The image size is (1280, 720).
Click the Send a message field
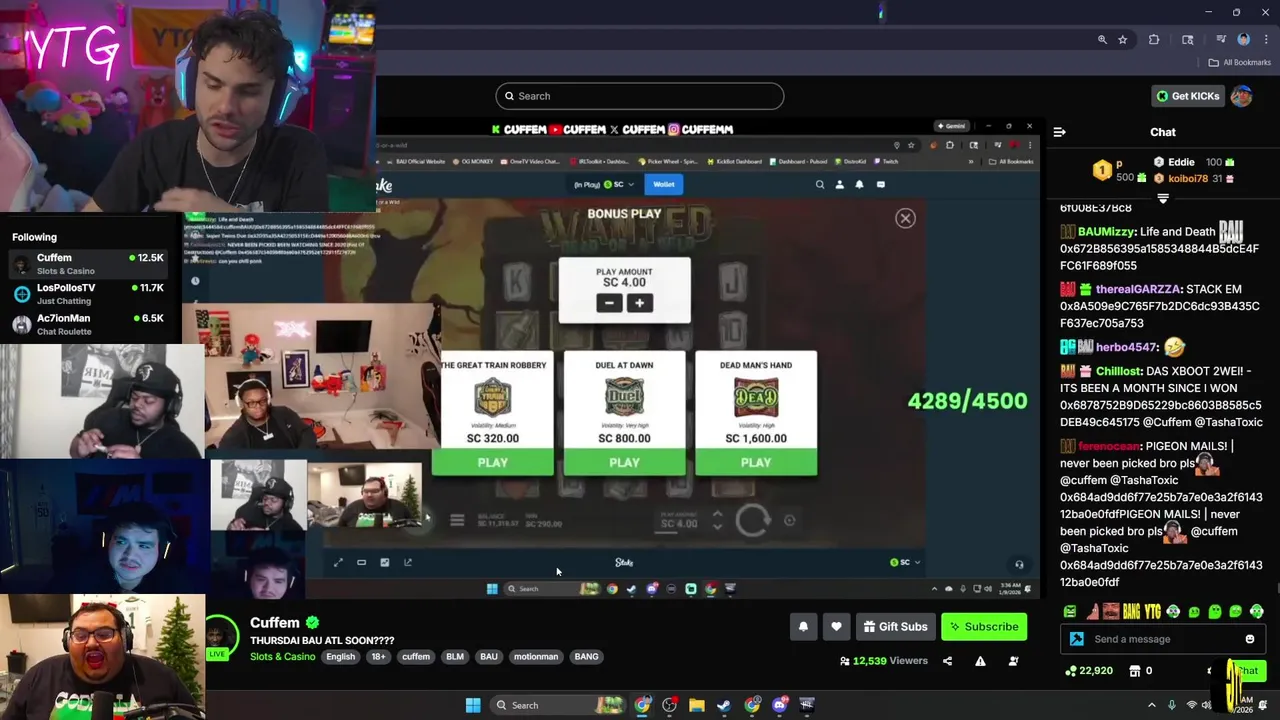tap(1165, 639)
